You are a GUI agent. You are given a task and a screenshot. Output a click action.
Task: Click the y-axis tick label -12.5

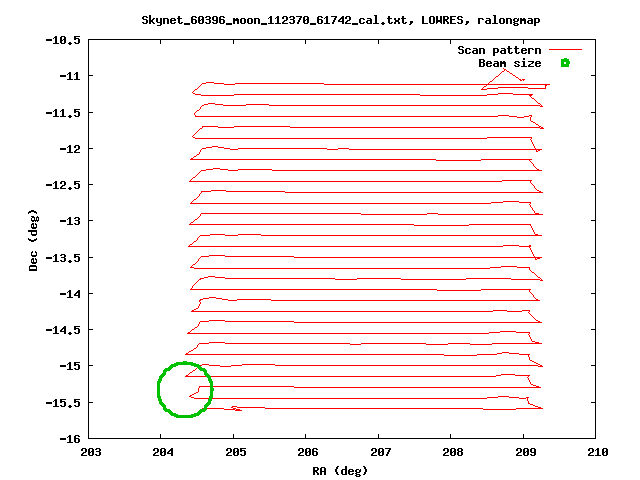63,185
